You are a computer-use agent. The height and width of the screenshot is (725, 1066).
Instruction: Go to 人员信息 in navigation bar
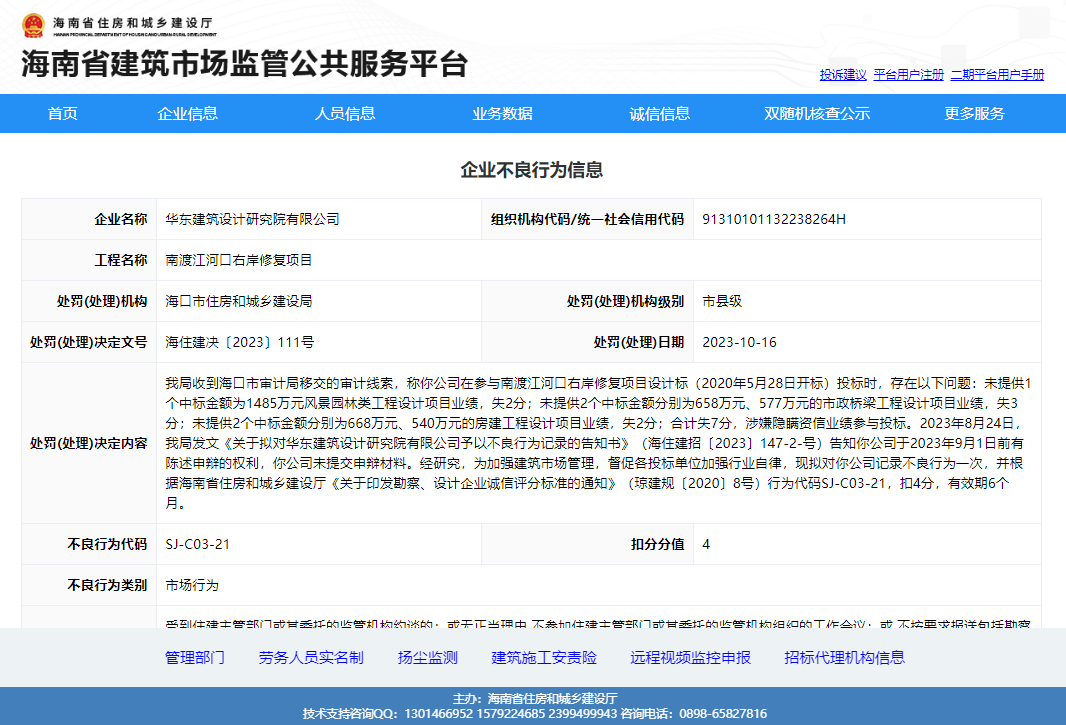(x=345, y=113)
